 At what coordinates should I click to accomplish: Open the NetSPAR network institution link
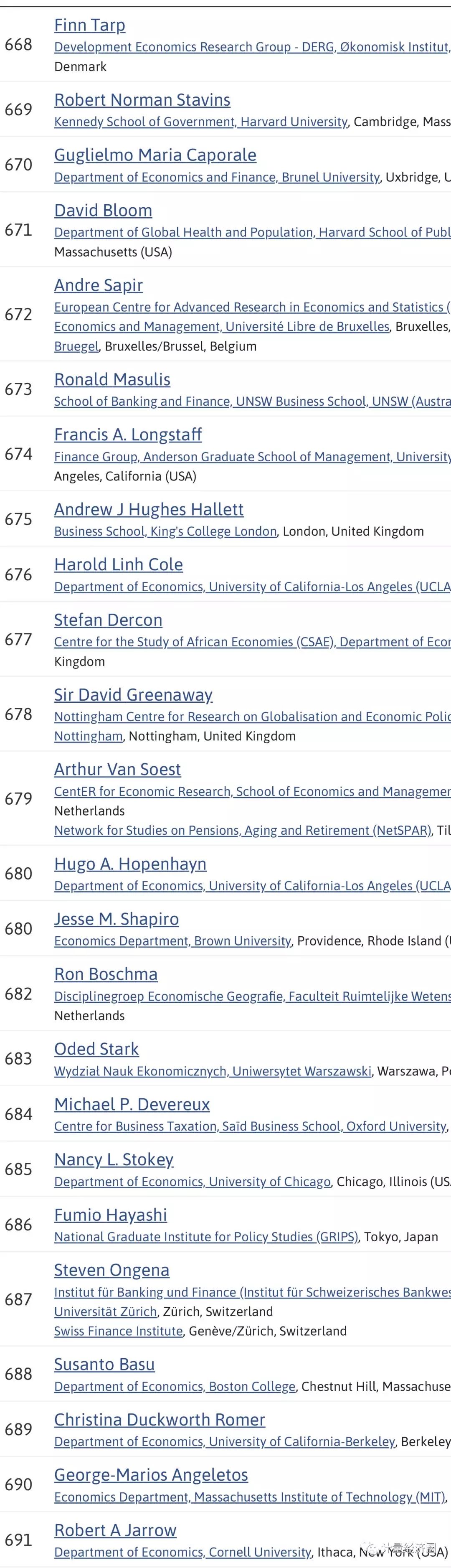(243, 830)
